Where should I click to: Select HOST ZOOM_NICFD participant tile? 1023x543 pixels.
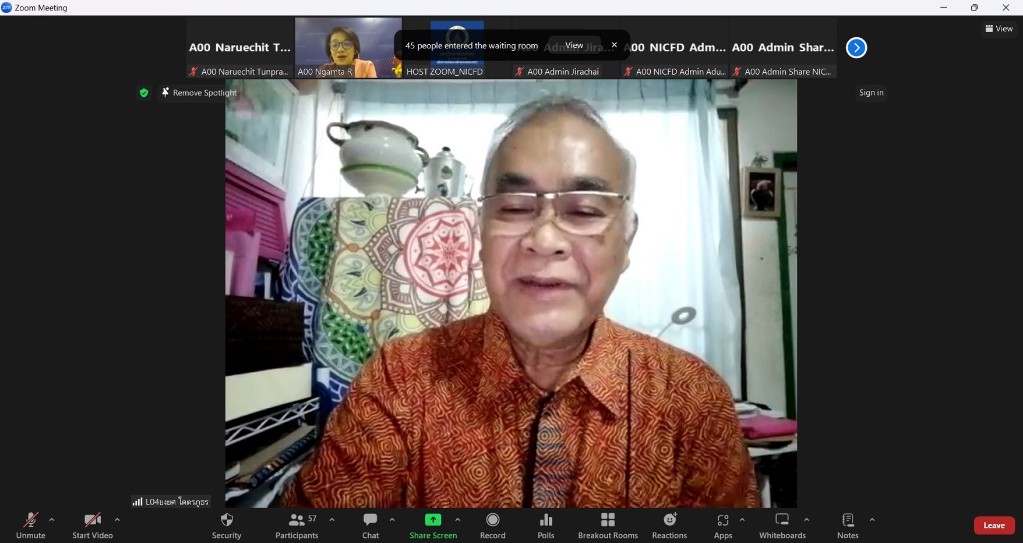point(457,48)
